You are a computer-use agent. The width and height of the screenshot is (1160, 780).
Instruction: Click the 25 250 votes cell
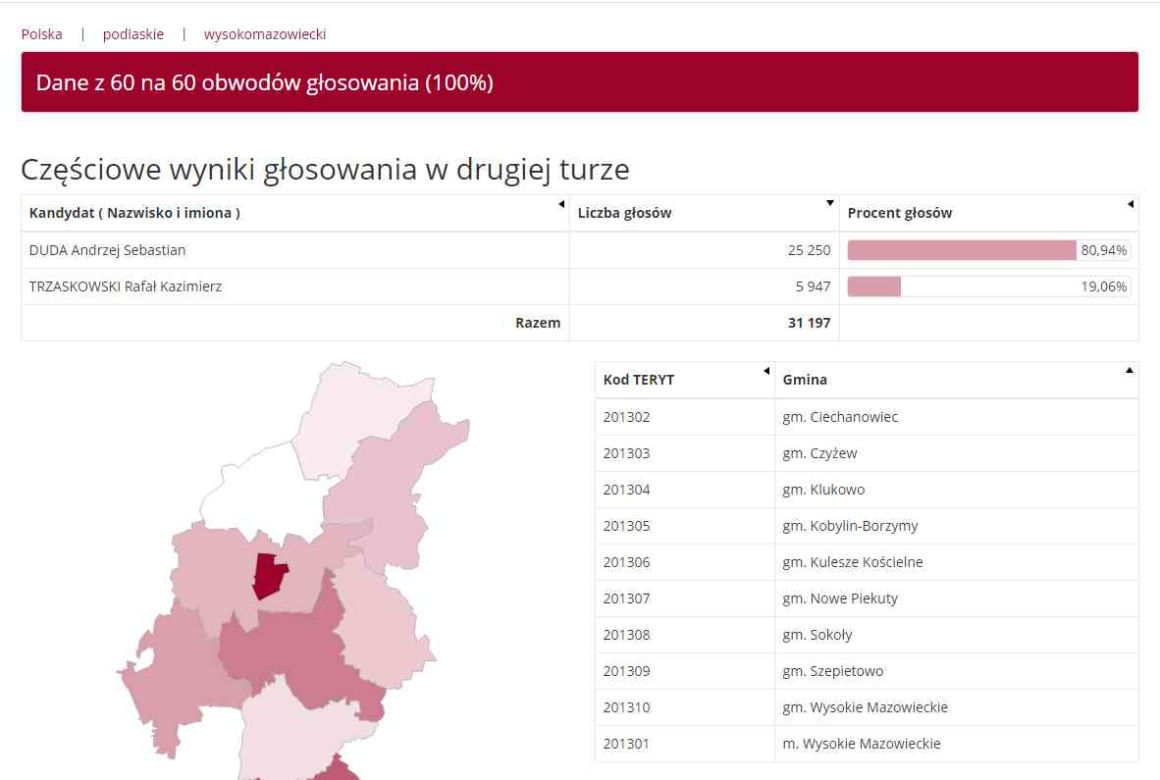(x=704, y=250)
